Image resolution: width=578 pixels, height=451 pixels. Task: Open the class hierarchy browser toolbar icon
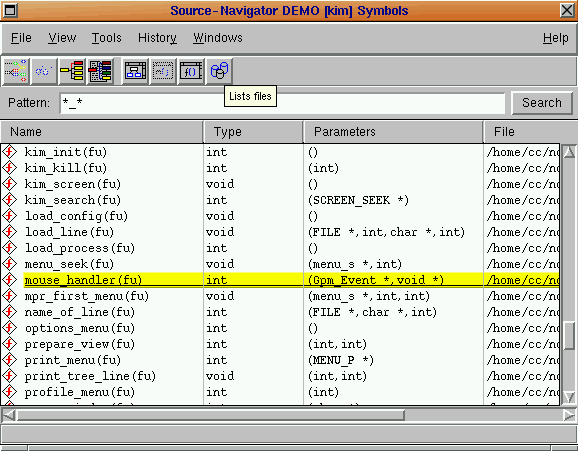[16, 71]
